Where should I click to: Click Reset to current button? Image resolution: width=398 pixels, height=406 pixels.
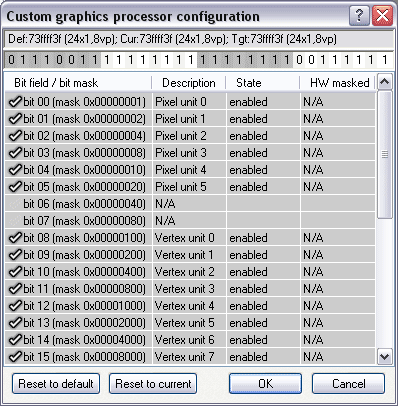click(x=153, y=384)
